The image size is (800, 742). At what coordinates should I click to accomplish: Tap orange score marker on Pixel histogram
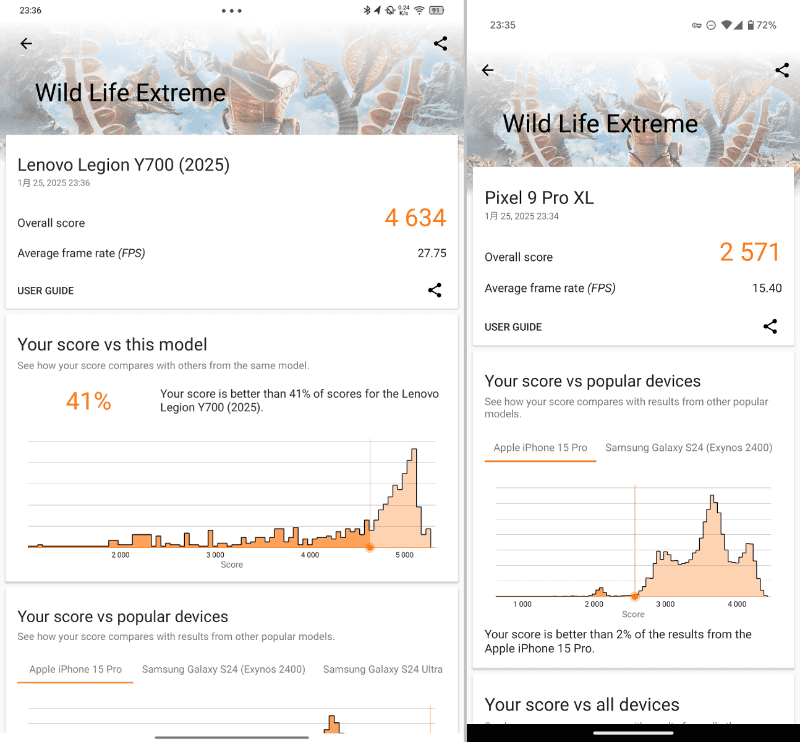coord(635,596)
